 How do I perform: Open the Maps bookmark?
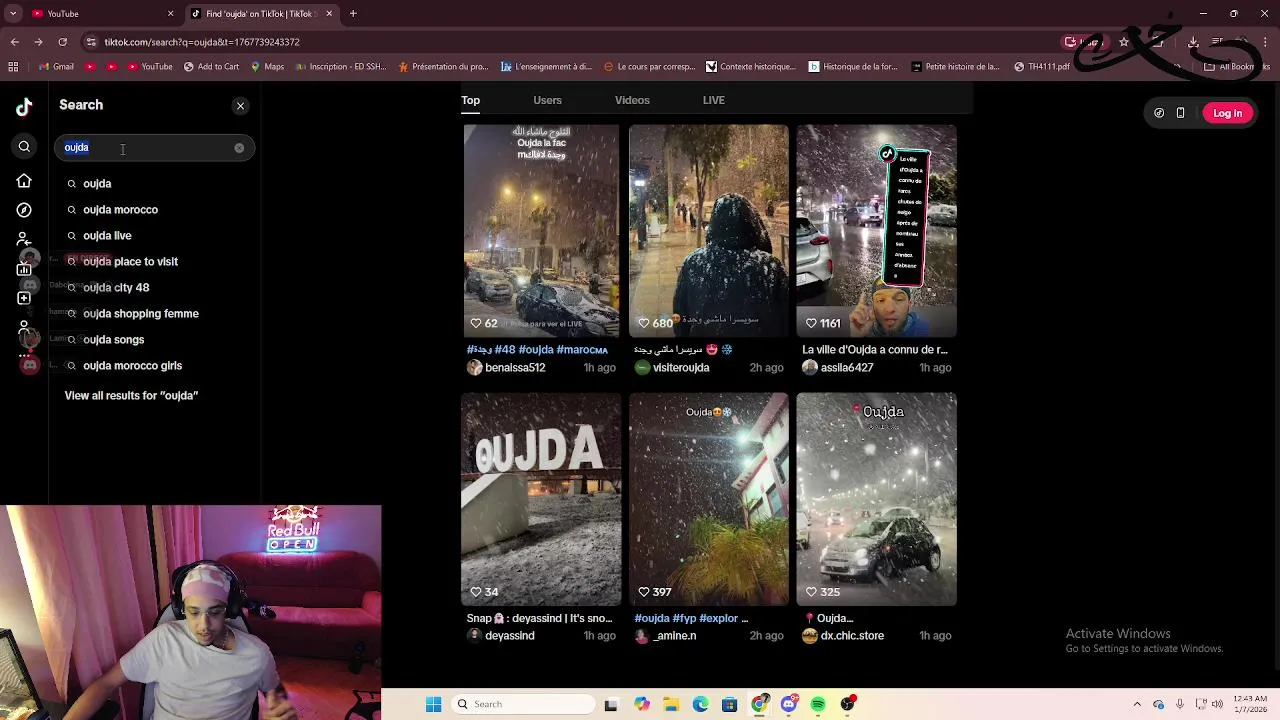point(267,67)
